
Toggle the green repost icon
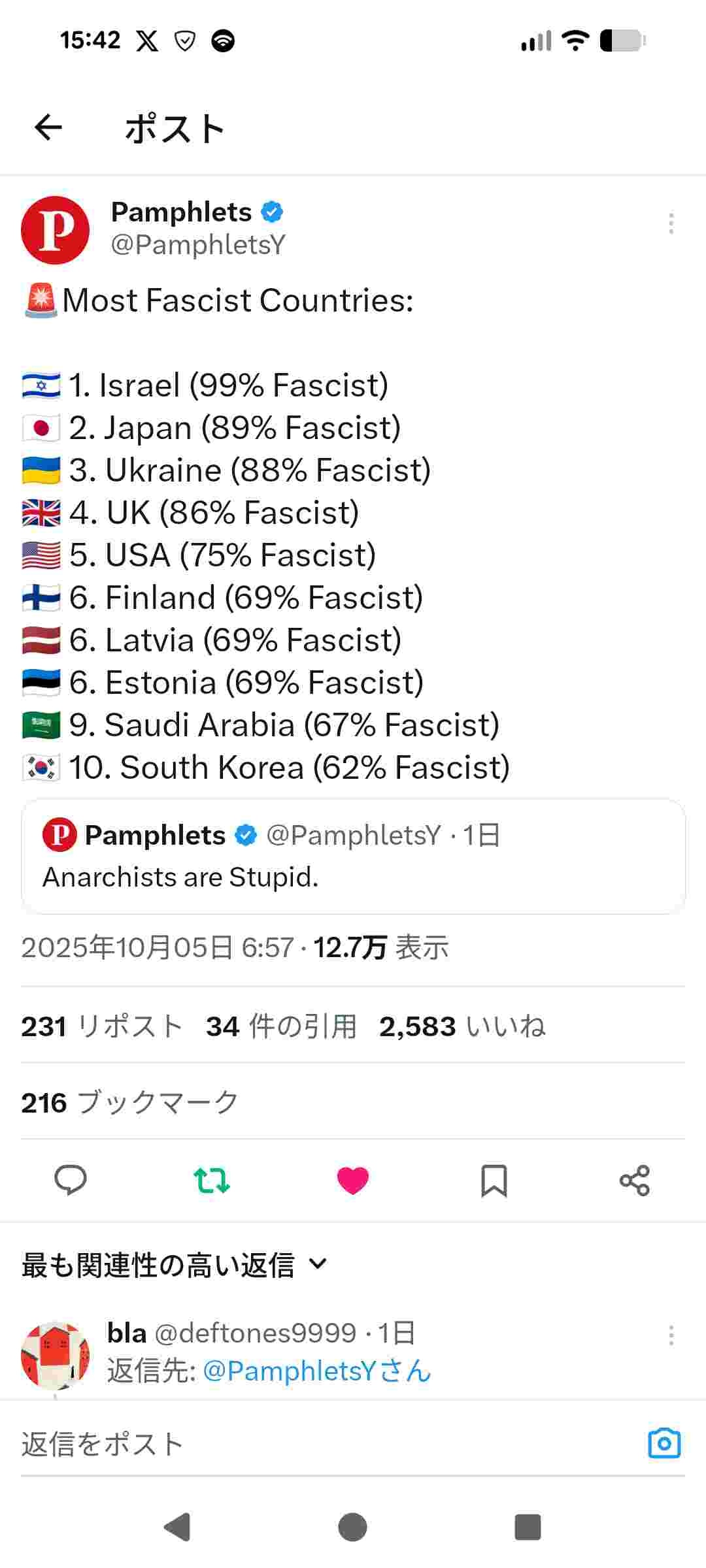point(212,1180)
